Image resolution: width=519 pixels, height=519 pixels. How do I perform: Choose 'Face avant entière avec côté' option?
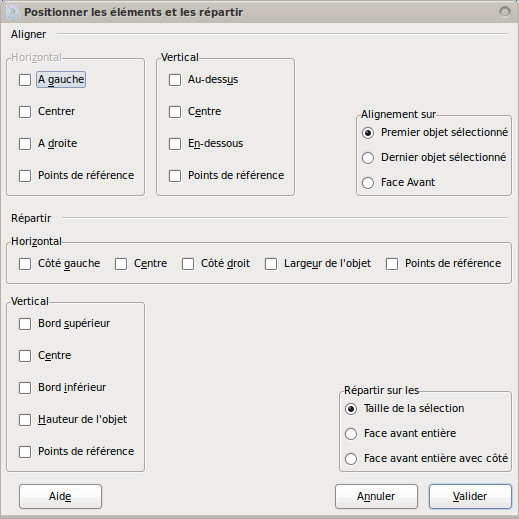tap(351, 459)
